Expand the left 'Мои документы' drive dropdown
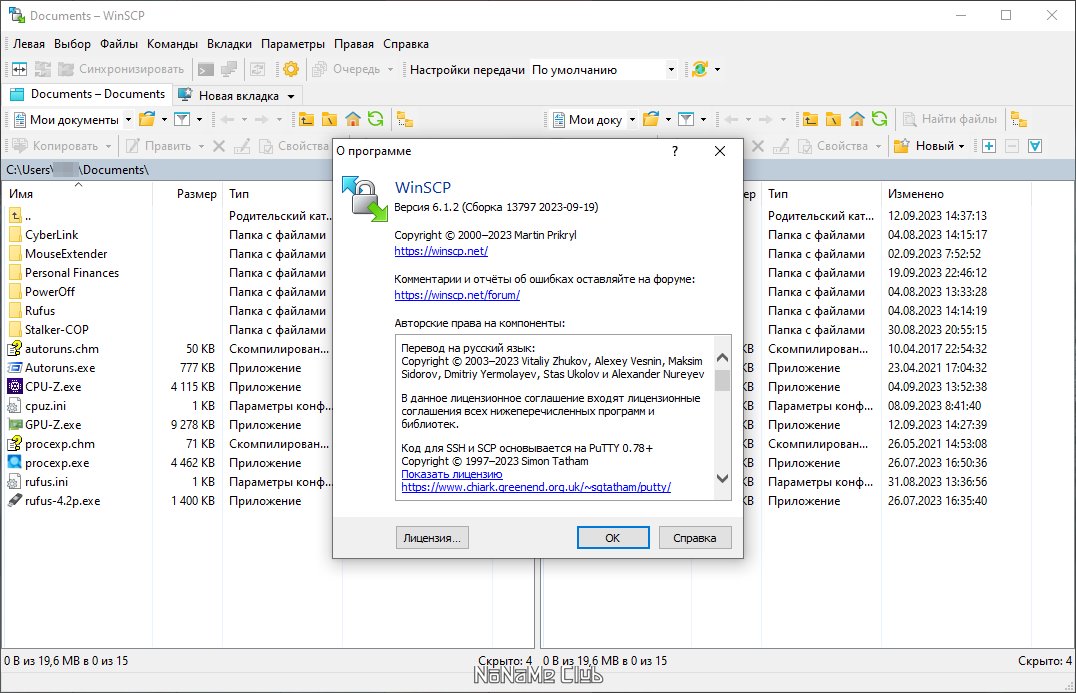 point(128,120)
